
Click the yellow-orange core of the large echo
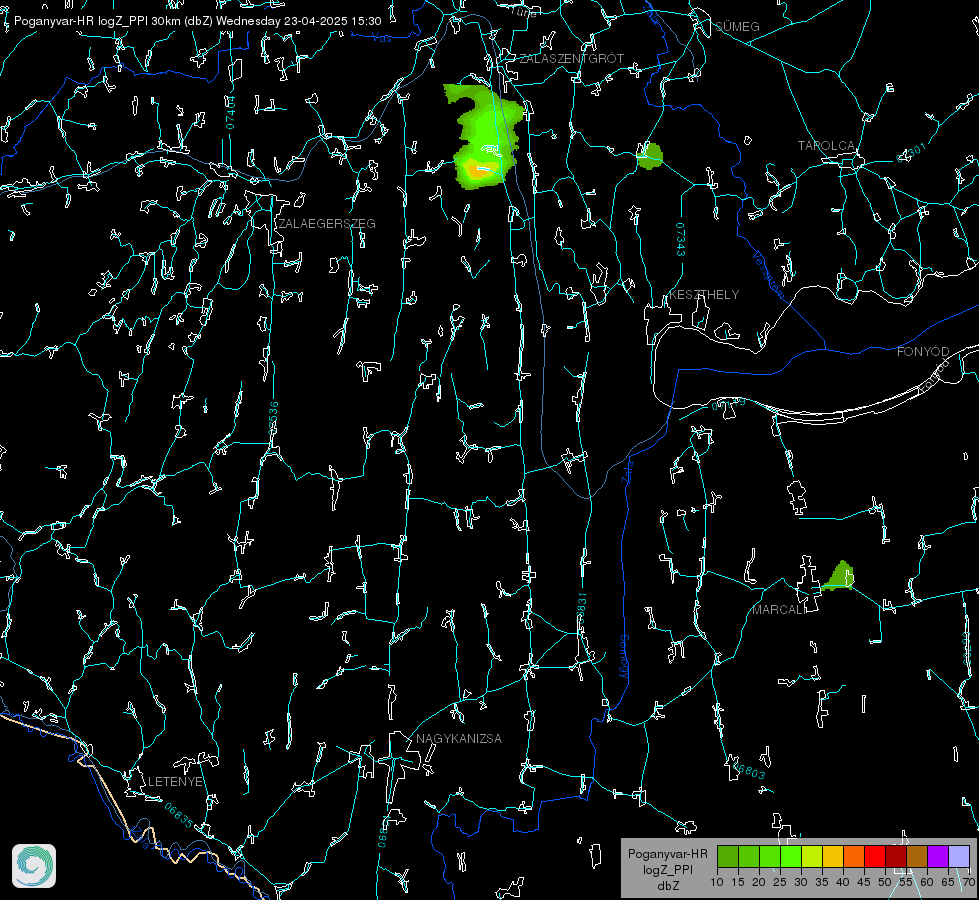point(477,172)
